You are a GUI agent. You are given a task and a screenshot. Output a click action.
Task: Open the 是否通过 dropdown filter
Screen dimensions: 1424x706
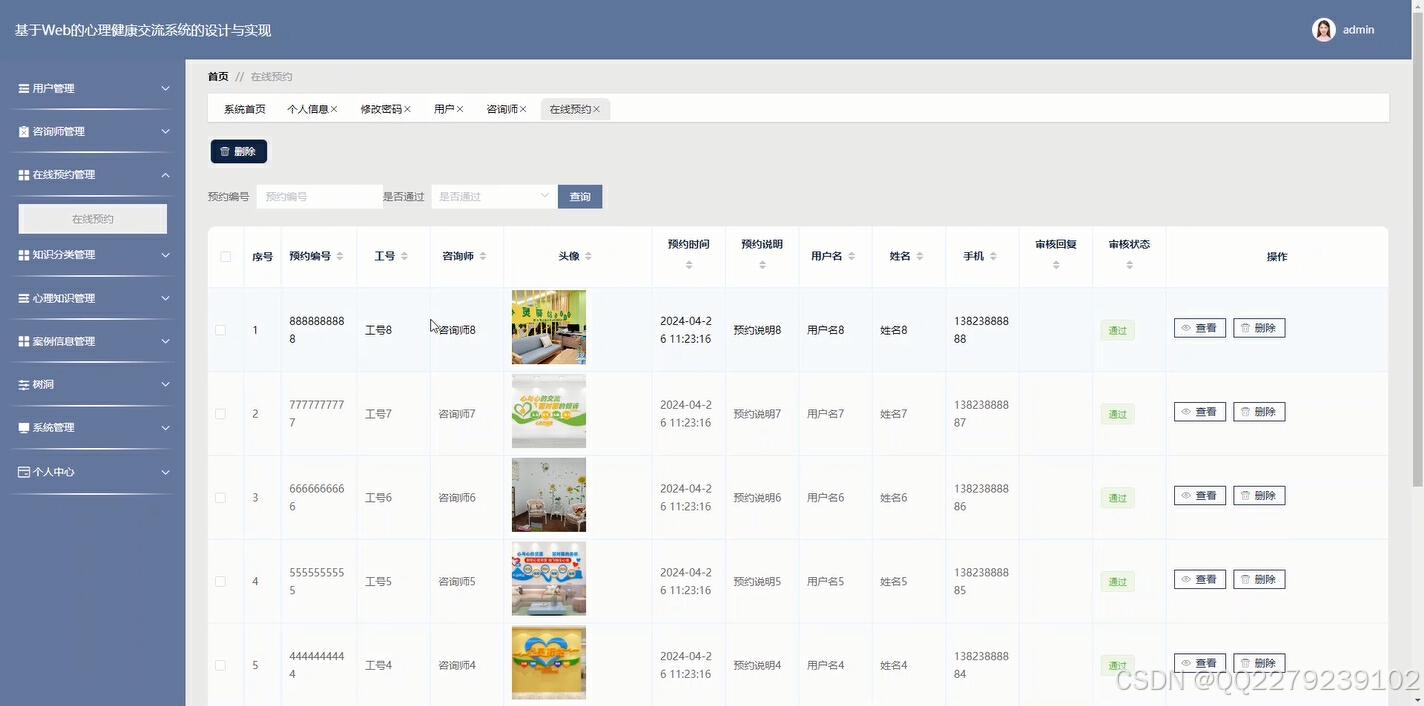point(492,196)
